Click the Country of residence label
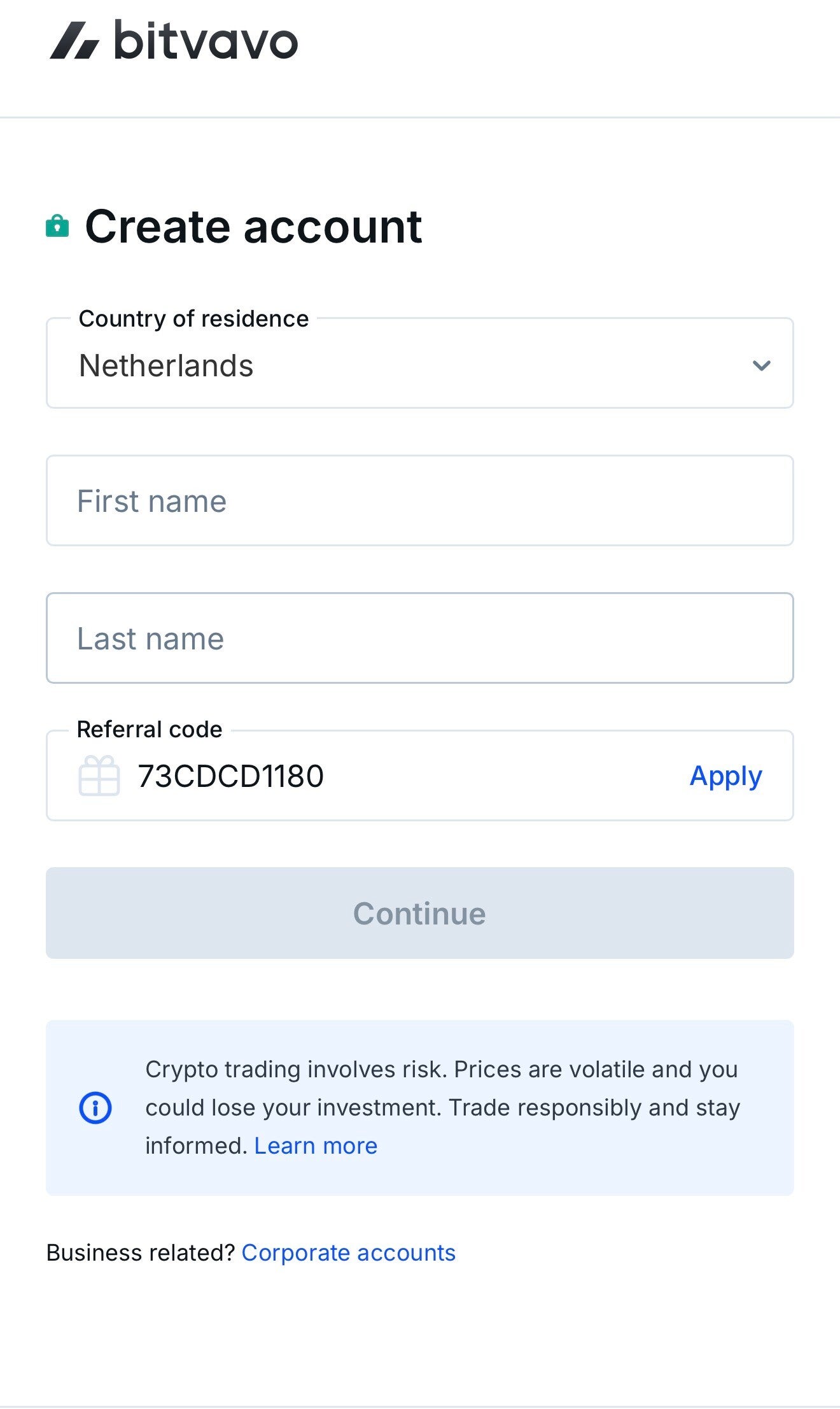Screen dimensions: 840x1409 pyautogui.click(x=193, y=318)
